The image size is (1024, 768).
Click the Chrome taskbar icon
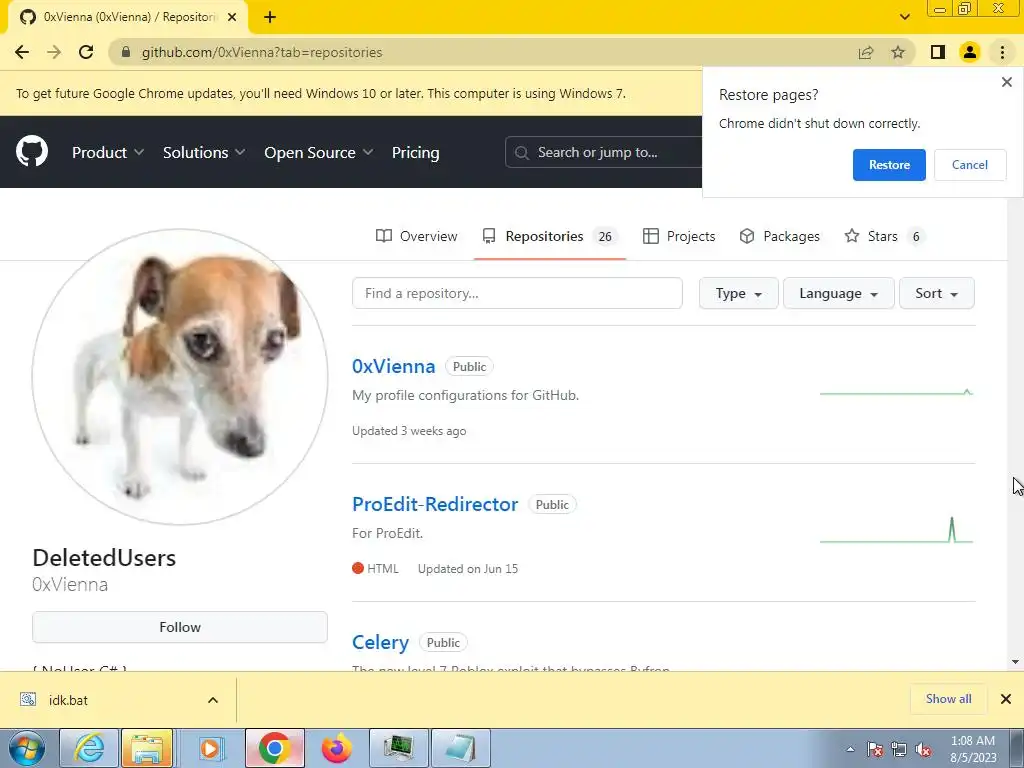[x=274, y=748]
